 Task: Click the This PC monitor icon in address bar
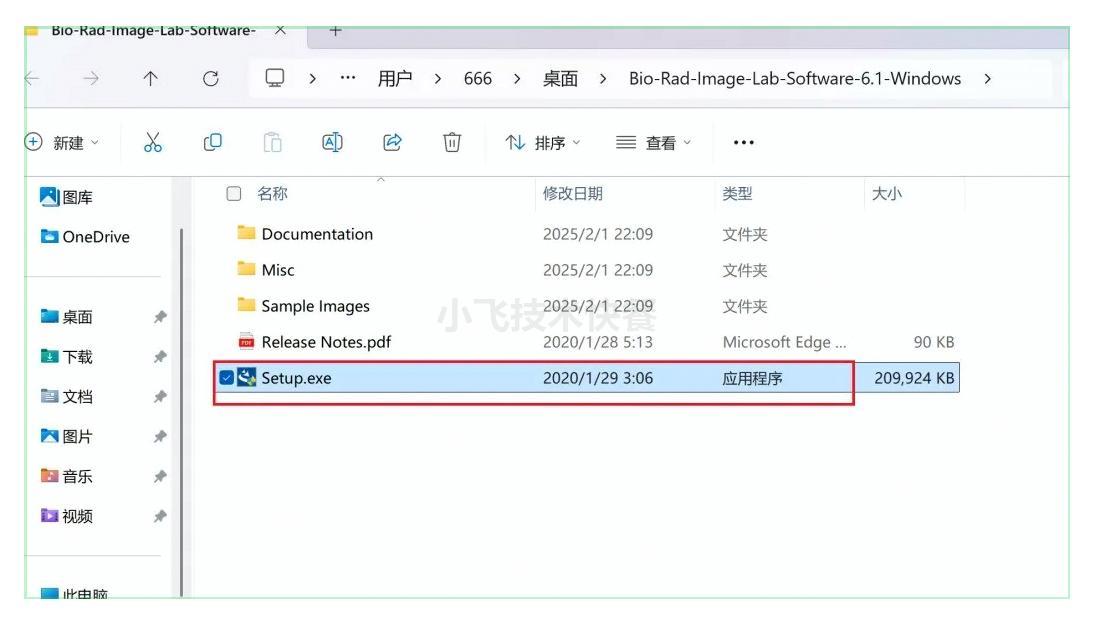point(275,77)
